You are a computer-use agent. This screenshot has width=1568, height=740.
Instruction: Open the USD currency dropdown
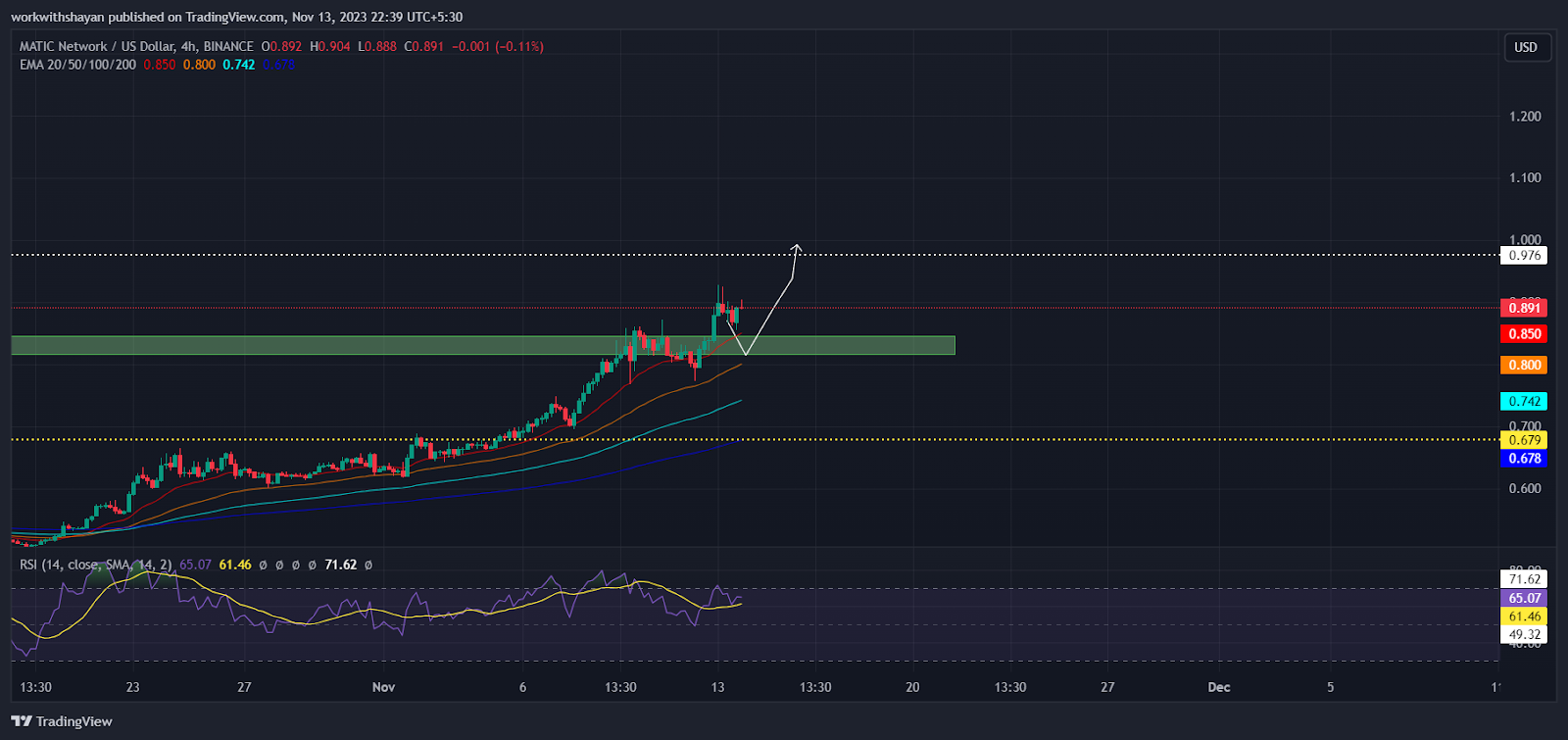click(x=1526, y=47)
